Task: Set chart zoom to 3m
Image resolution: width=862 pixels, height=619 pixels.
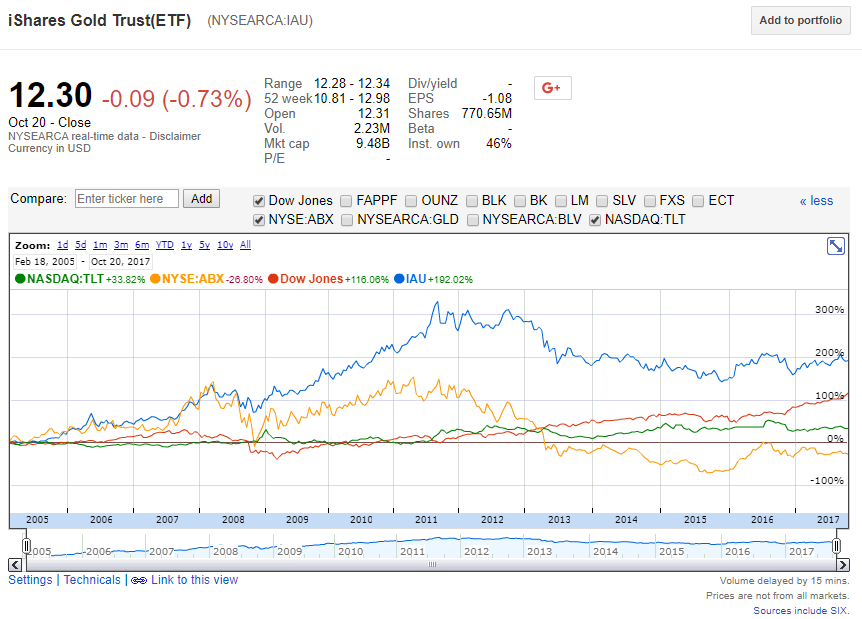Action: coord(121,245)
